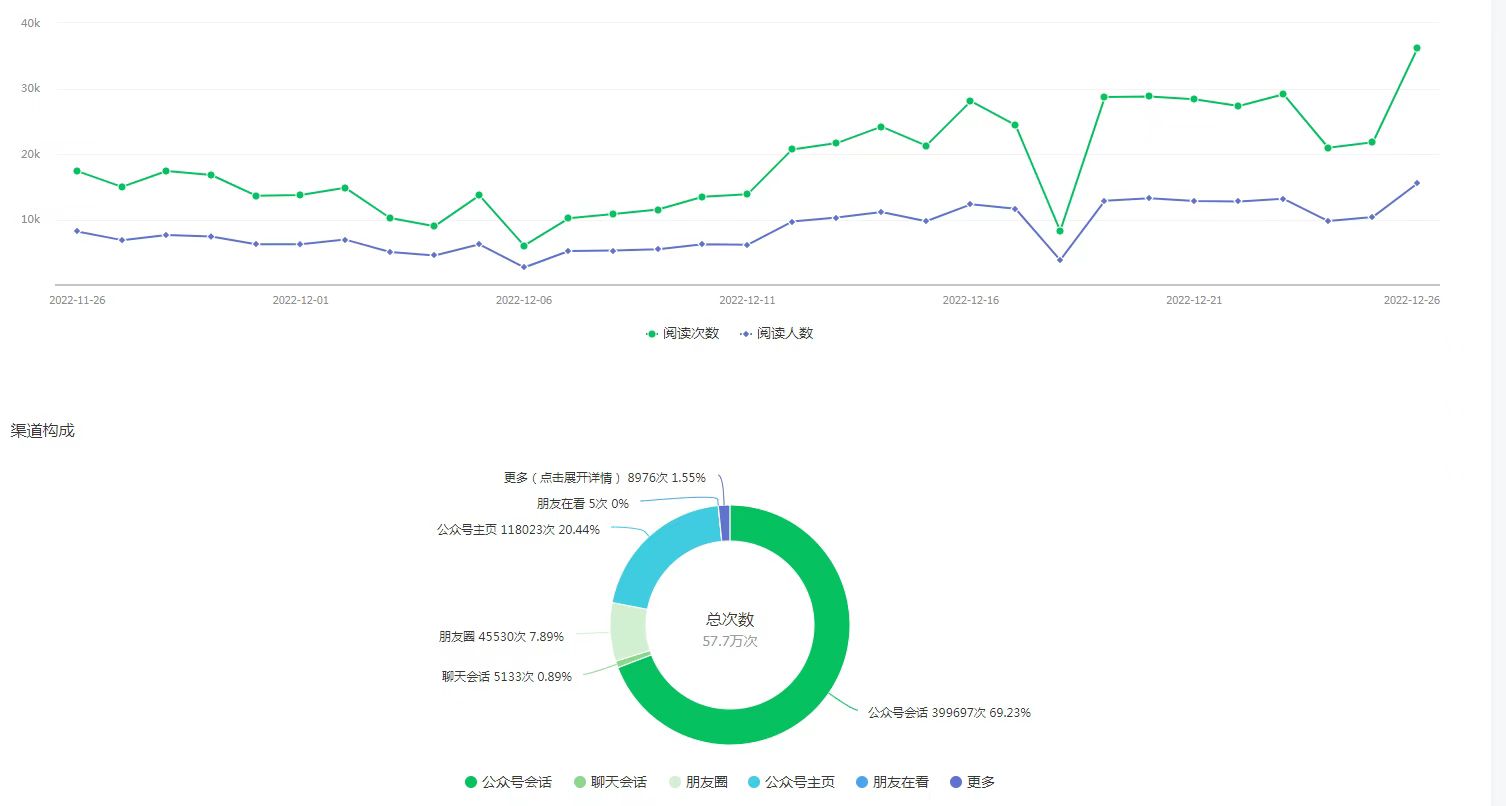1506x806 pixels.
Task: Select the 阅读次数 peak point on 2022-12-26
Action: [1417, 48]
